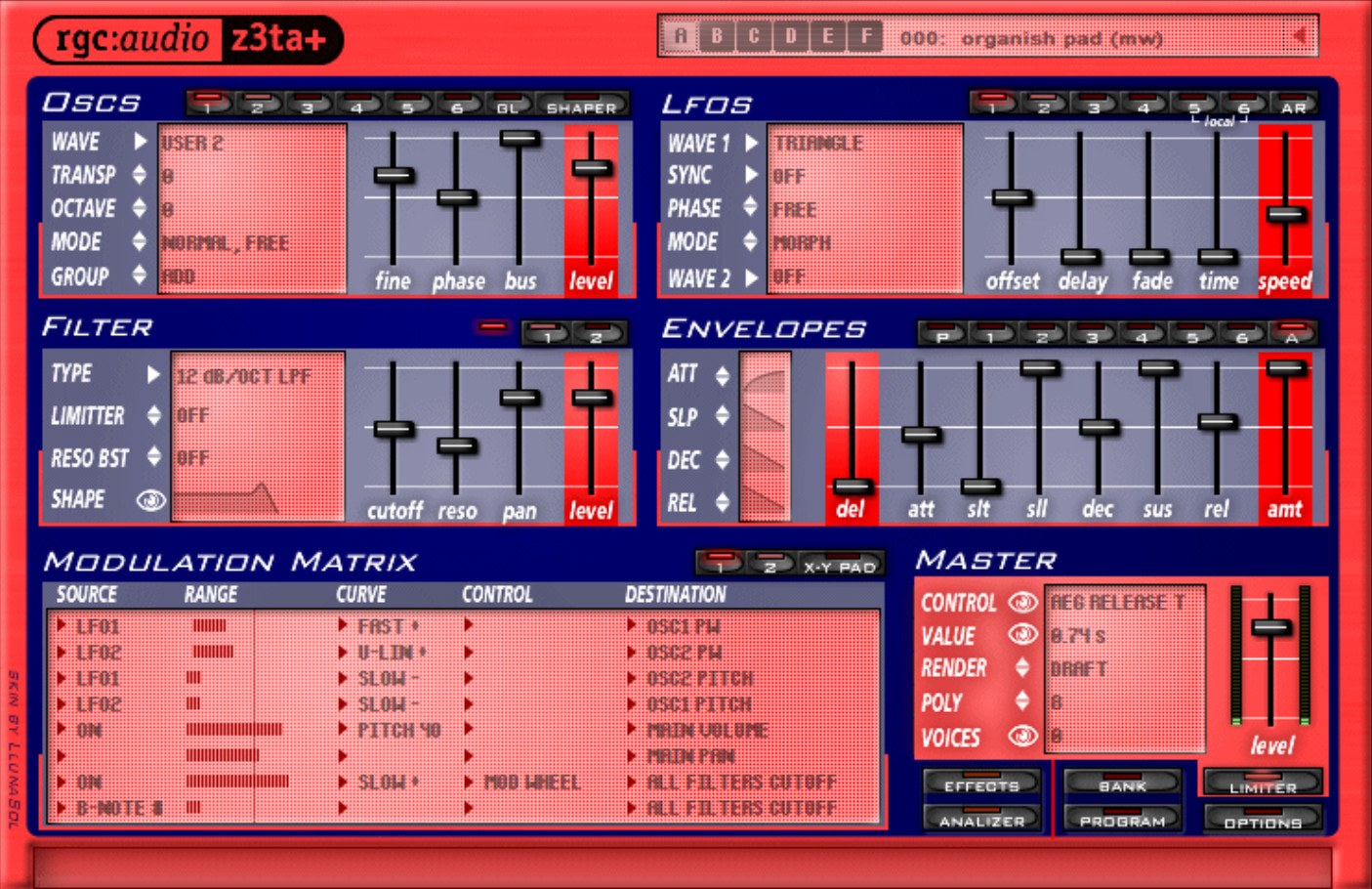Open destination arrow for MAIN VOLUME

(x=632, y=730)
